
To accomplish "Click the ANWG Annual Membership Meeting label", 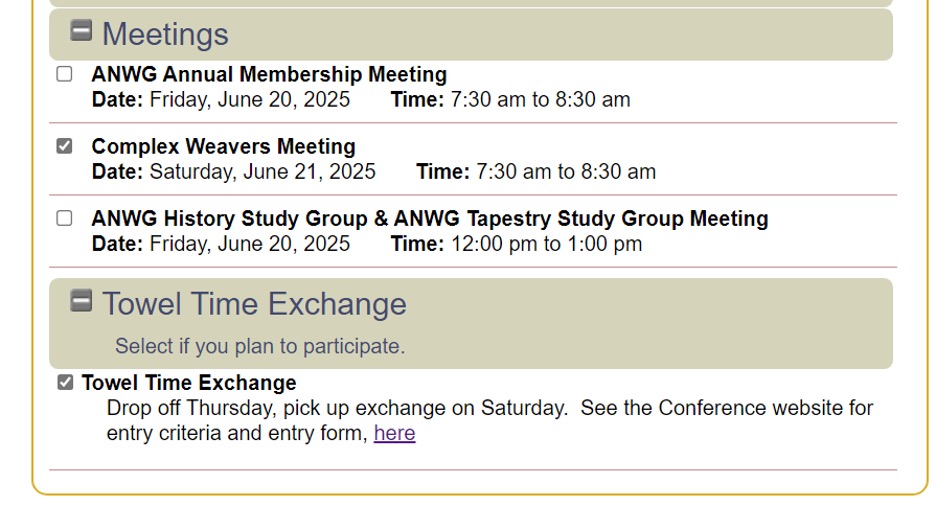I will tap(269, 74).
